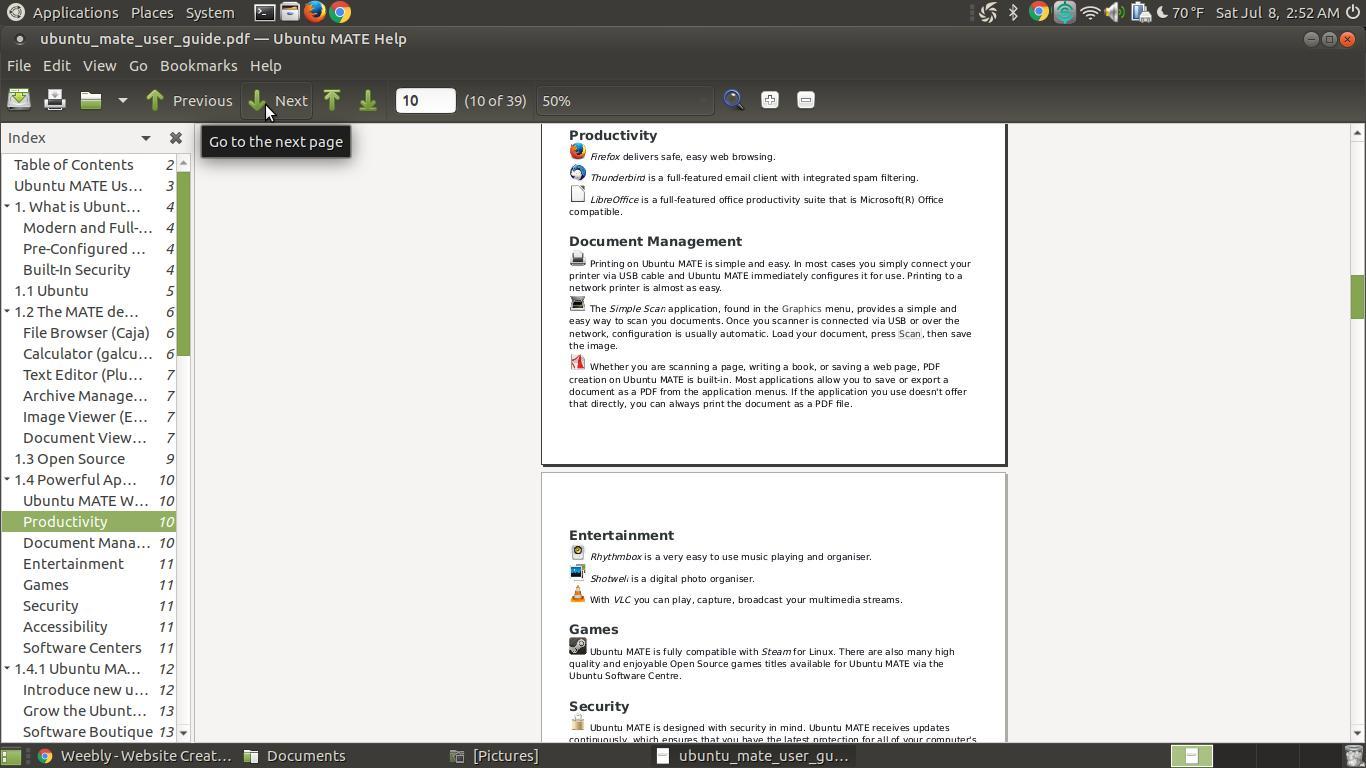
Task: Collapse the '1.4 Powerful Ap...' tree node
Action: (x=7, y=480)
